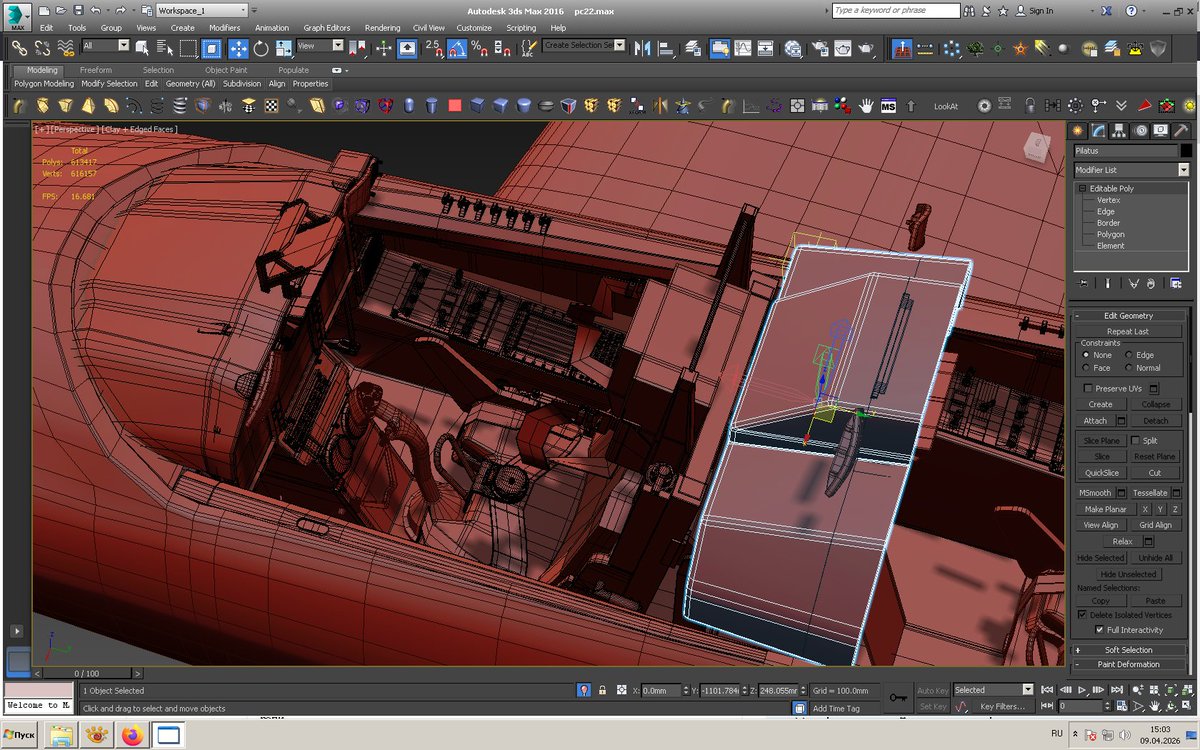1200x750 pixels.
Task: Activate the Select and Rotate tool
Action: click(x=262, y=47)
